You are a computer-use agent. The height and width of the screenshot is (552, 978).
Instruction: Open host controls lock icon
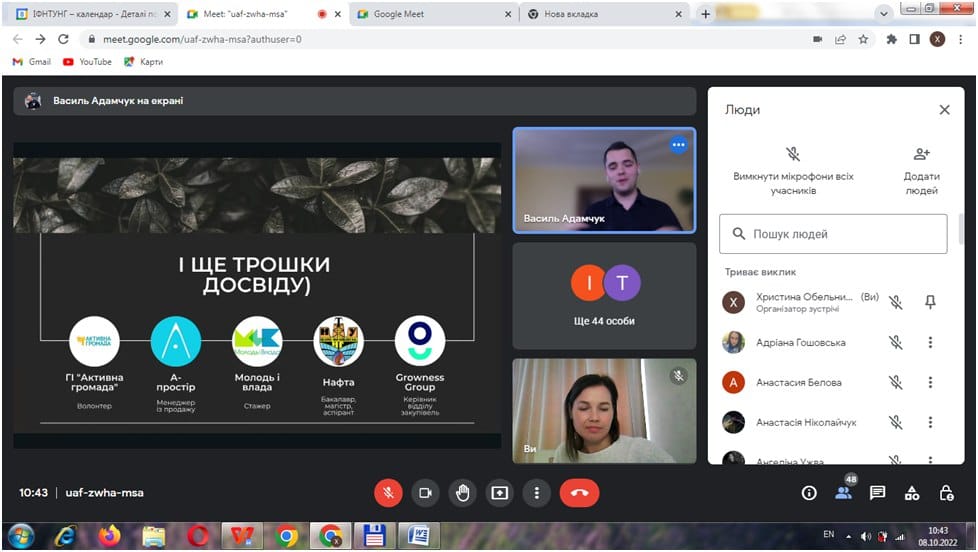click(946, 492)
